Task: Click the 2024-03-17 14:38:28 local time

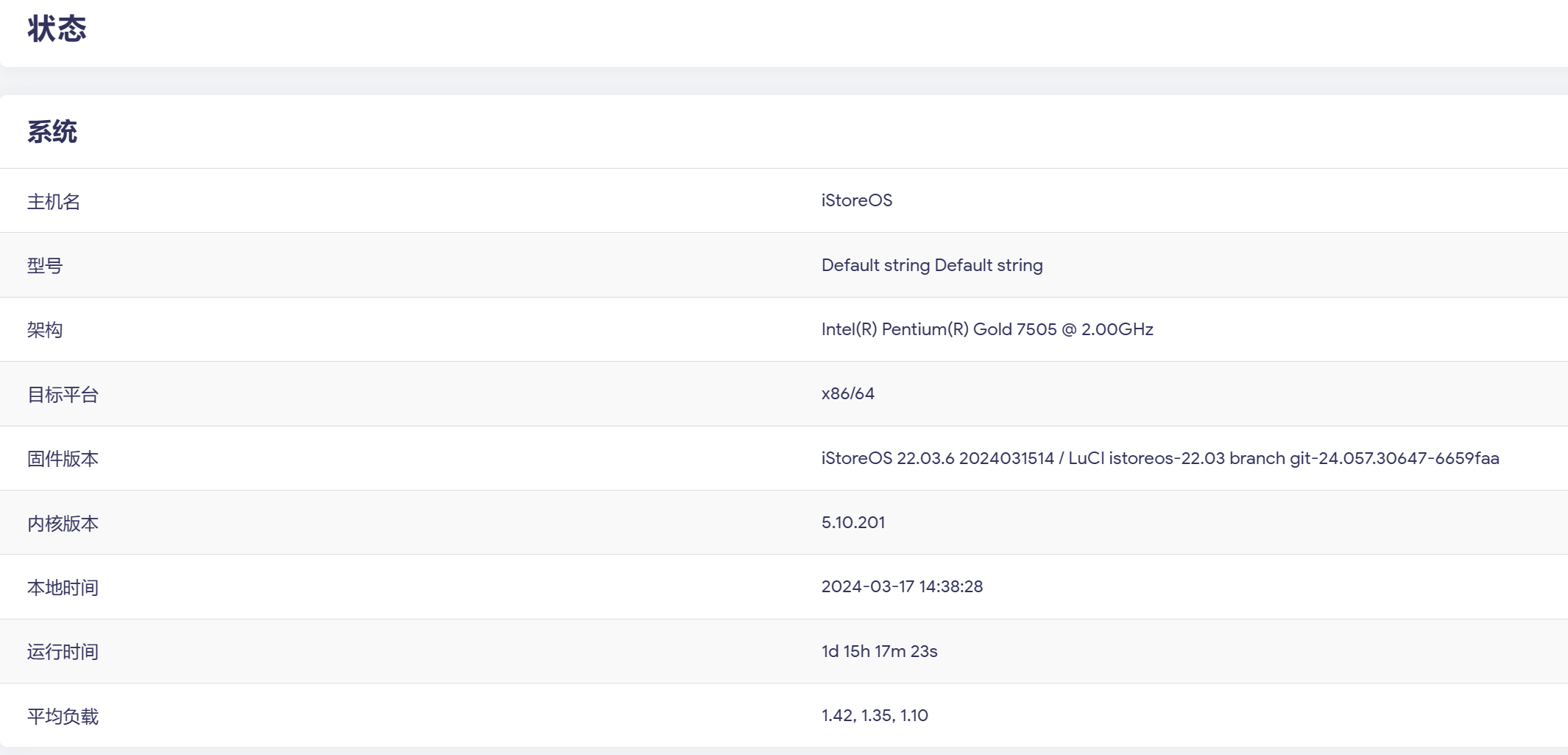Action: (903, 586)
